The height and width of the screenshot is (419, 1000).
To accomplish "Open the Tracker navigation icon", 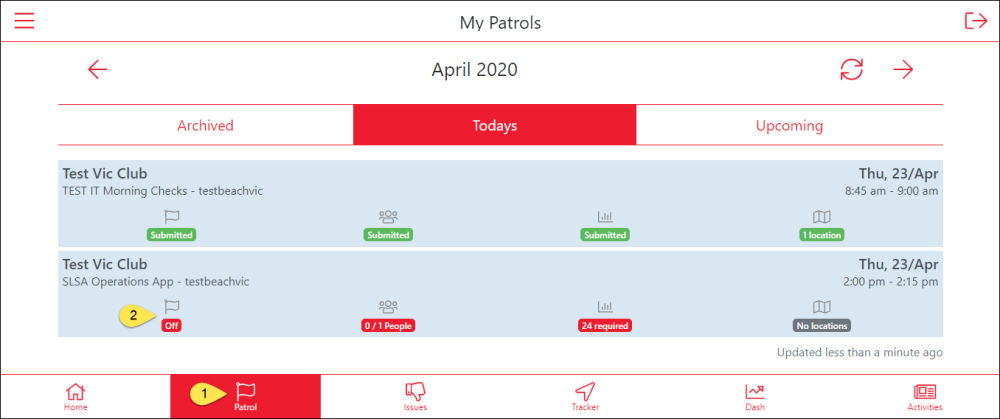I will tap(585, 396).
